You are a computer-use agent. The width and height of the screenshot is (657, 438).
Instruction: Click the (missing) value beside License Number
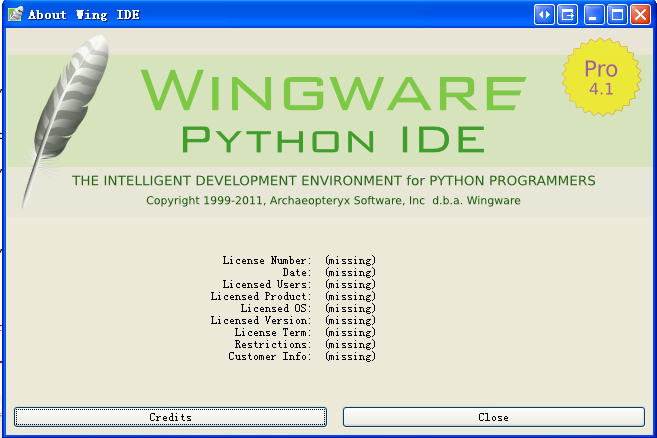(x=351, y=261)
